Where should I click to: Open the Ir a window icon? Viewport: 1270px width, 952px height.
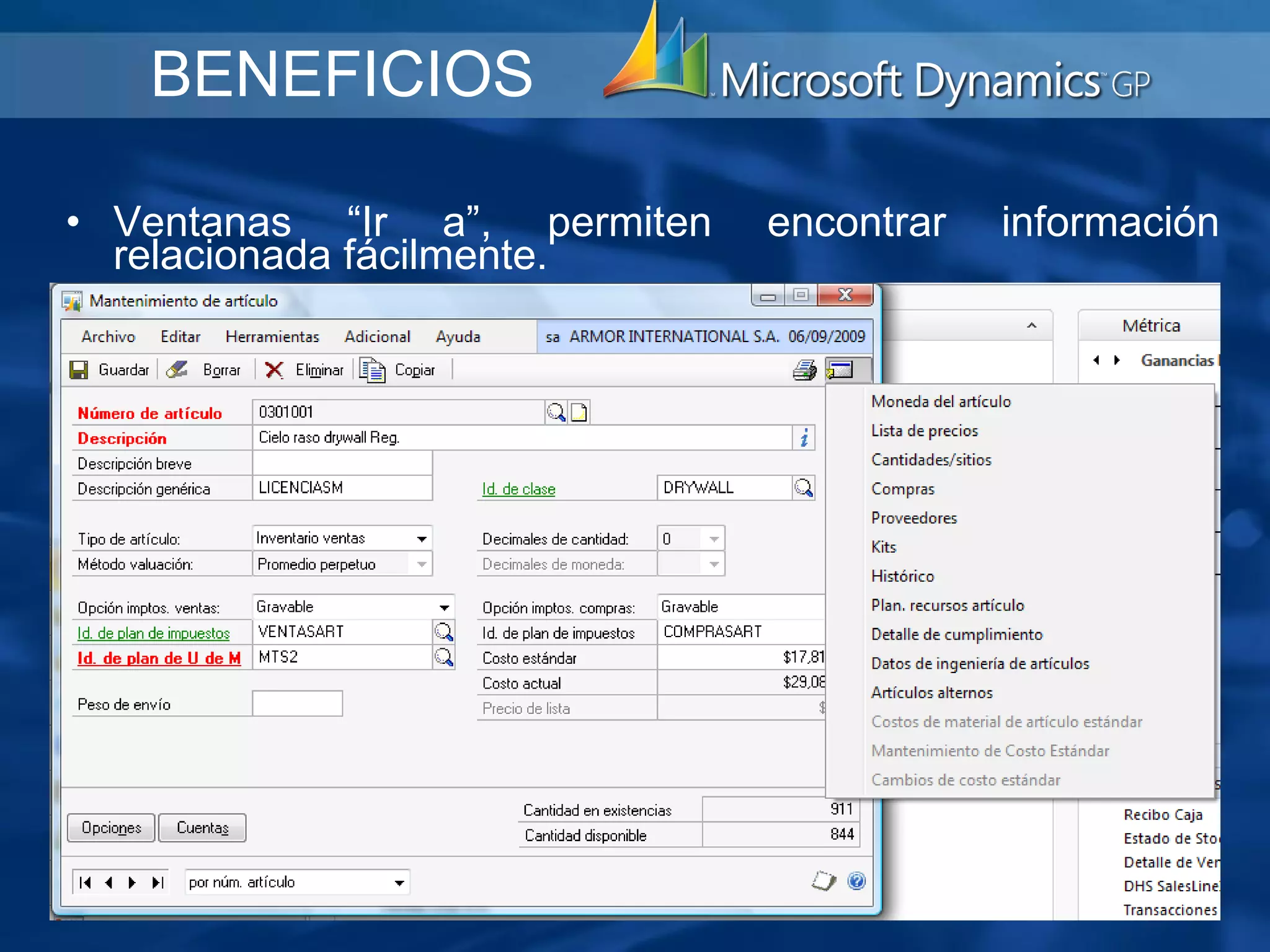click(840, 370)
